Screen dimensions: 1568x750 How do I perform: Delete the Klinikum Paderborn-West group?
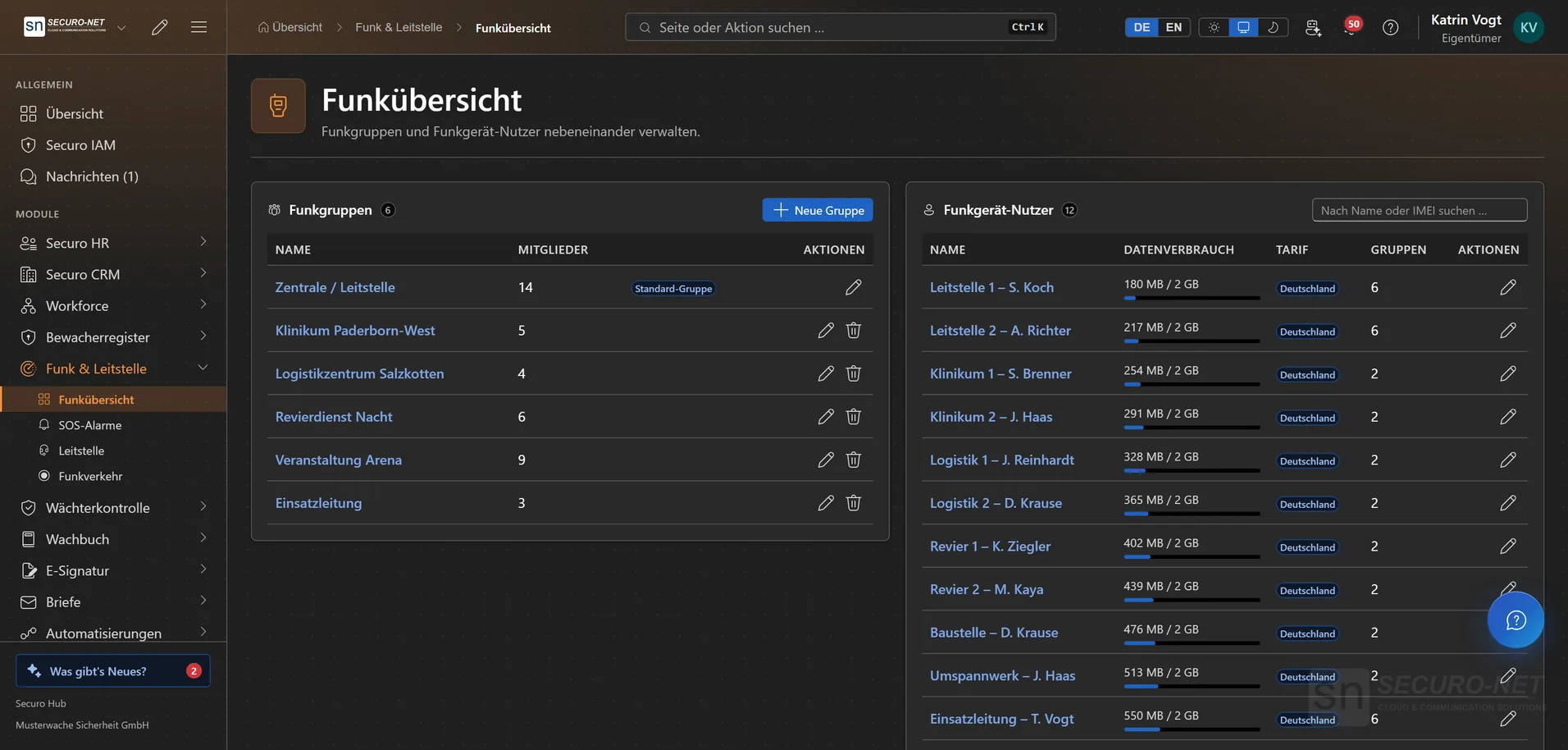[x=853, y=330]
